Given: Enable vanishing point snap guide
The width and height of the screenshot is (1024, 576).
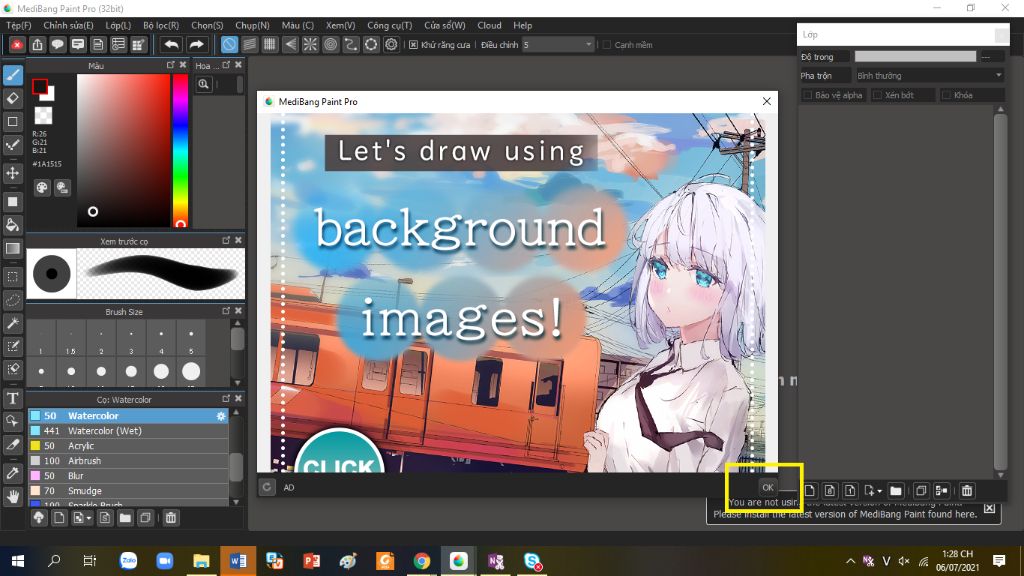Looking at the screenshot, I should [290, 44].
